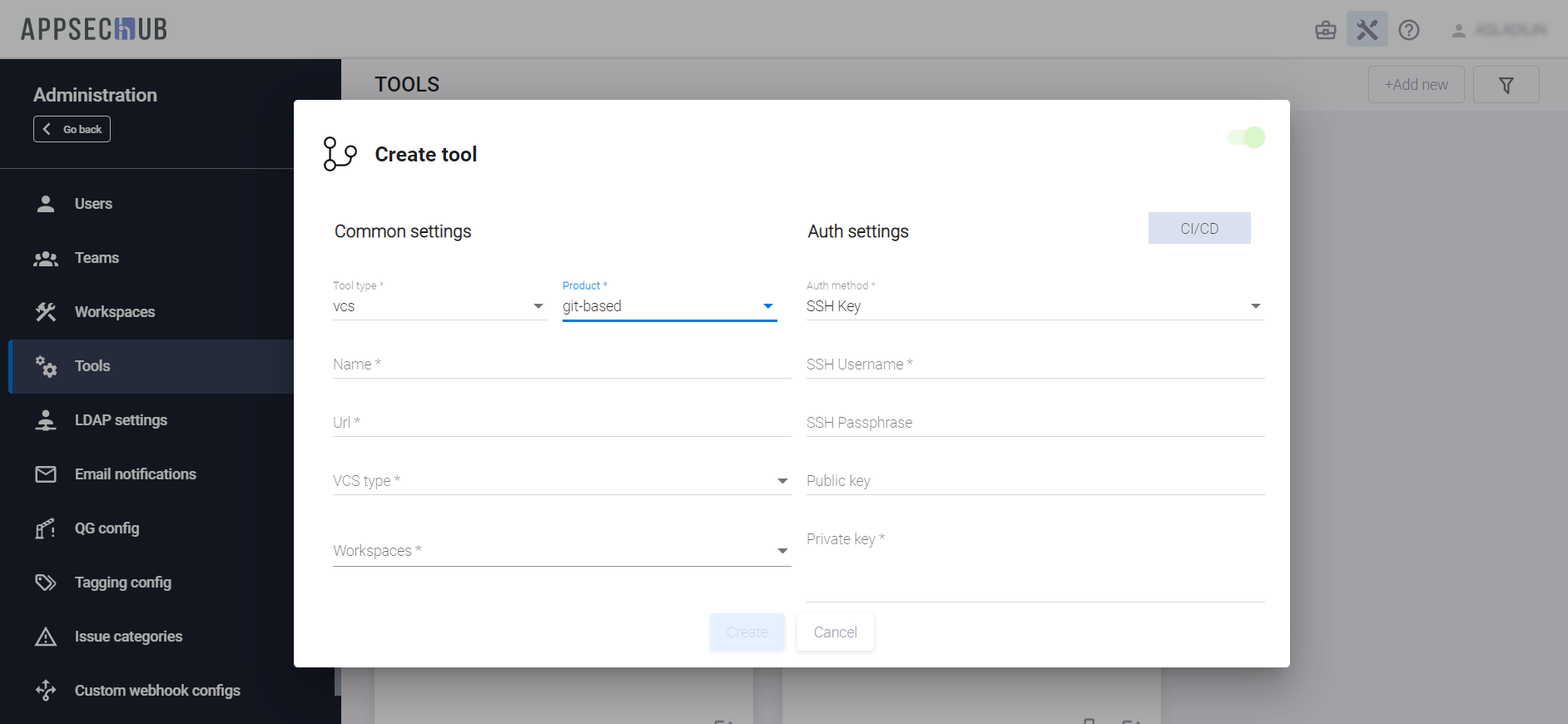
Task: Toggle the tool enabled switch
Action: [1246, 137]
